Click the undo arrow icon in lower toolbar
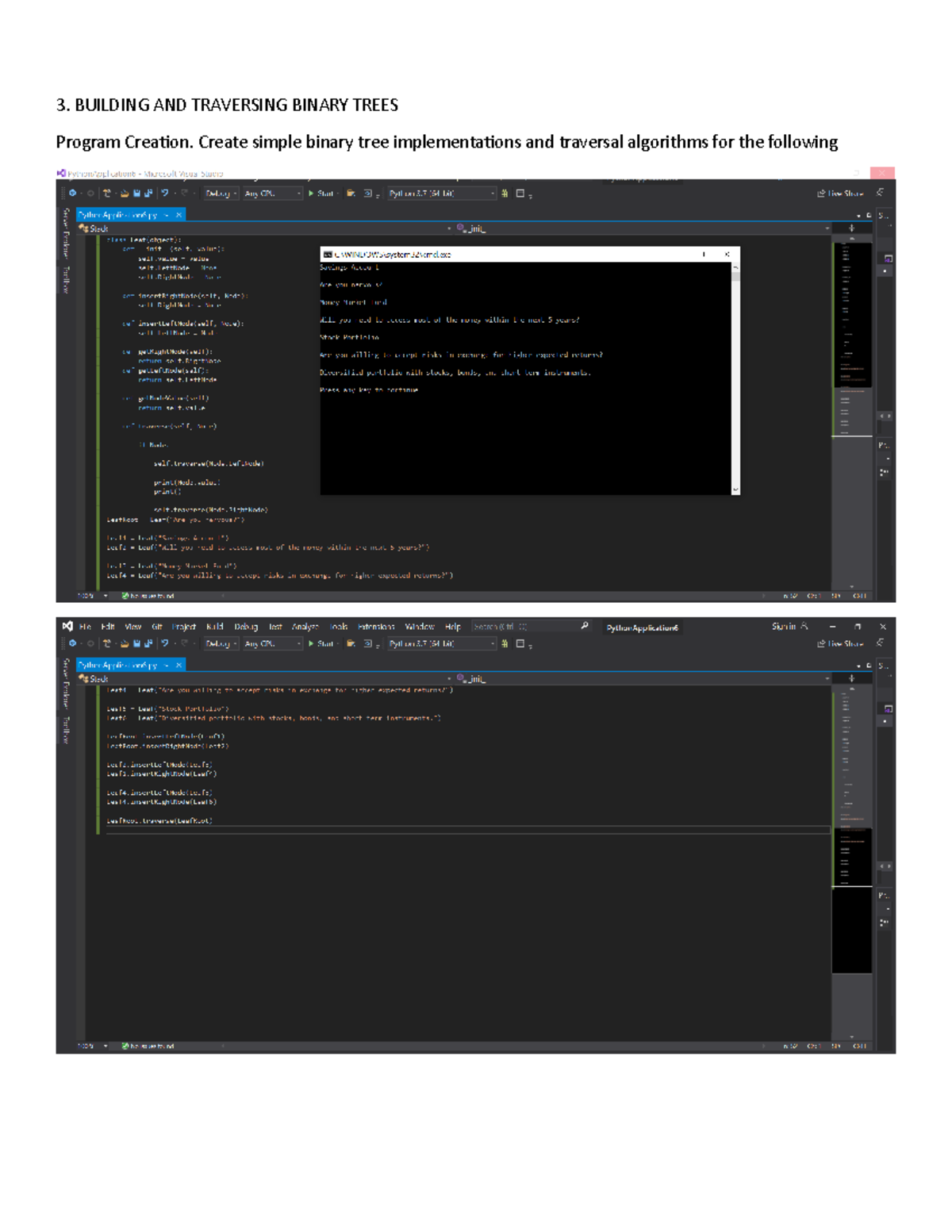This screenshot has height=1232, width=952. (x=165, y=643)
